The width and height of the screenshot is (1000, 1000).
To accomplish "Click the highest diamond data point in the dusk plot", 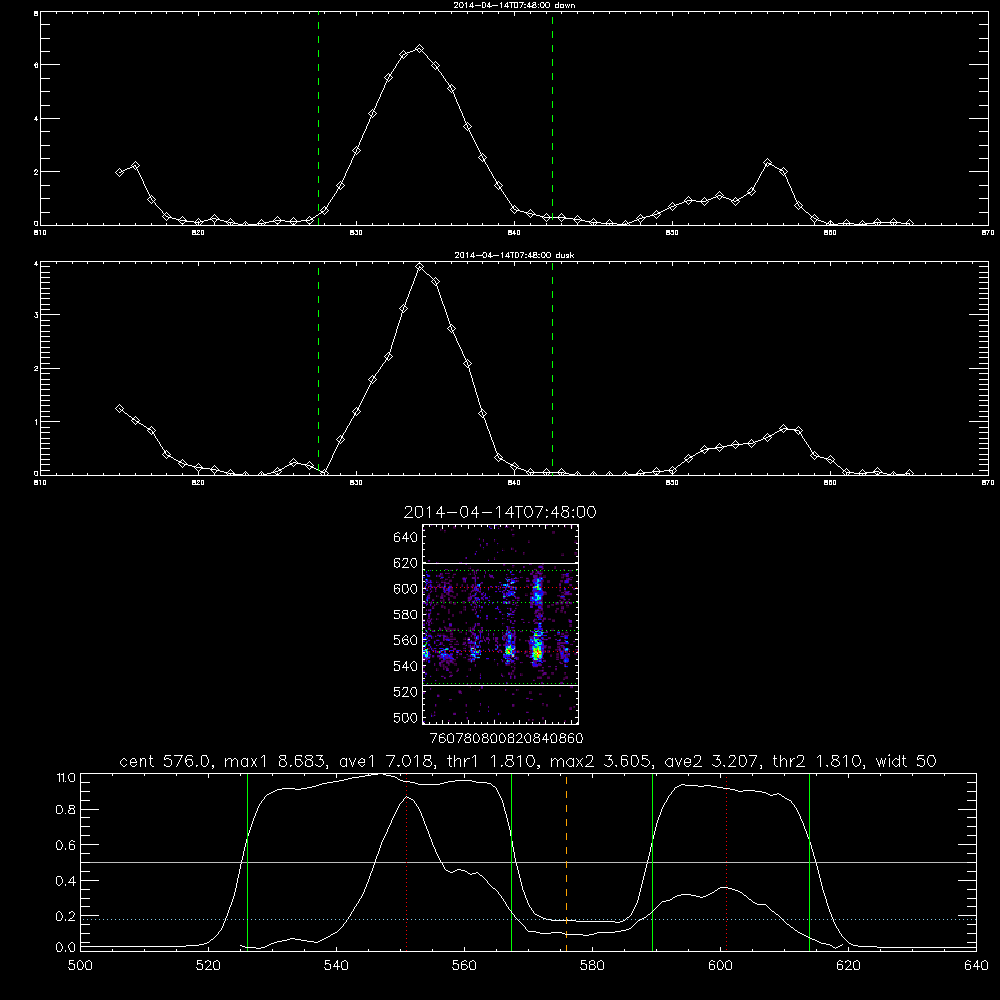I will pos(419,267).
